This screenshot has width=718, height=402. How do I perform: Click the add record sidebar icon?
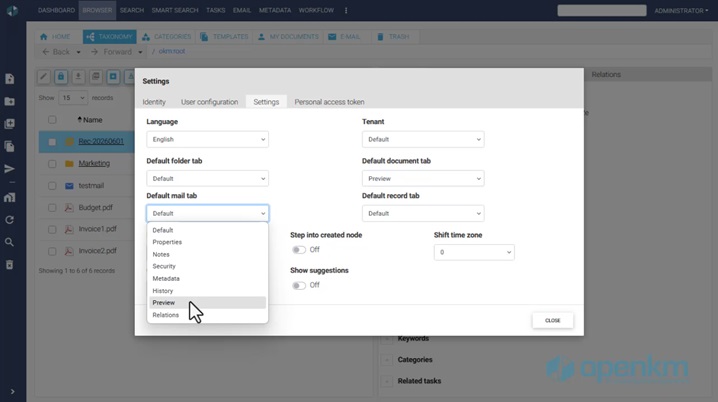point(9,124)
